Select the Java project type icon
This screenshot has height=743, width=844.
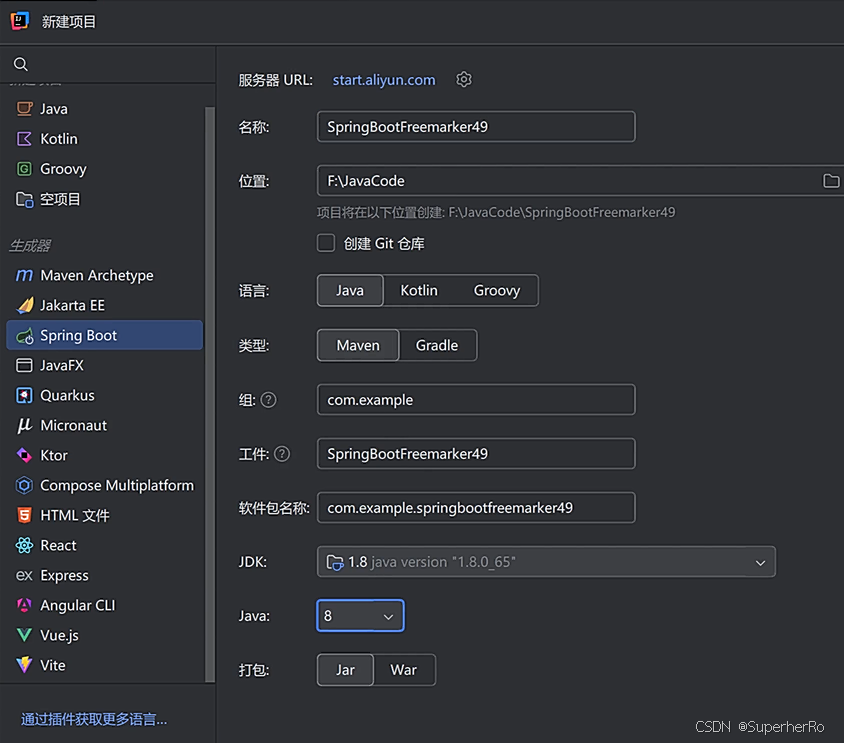coord(24,109)
